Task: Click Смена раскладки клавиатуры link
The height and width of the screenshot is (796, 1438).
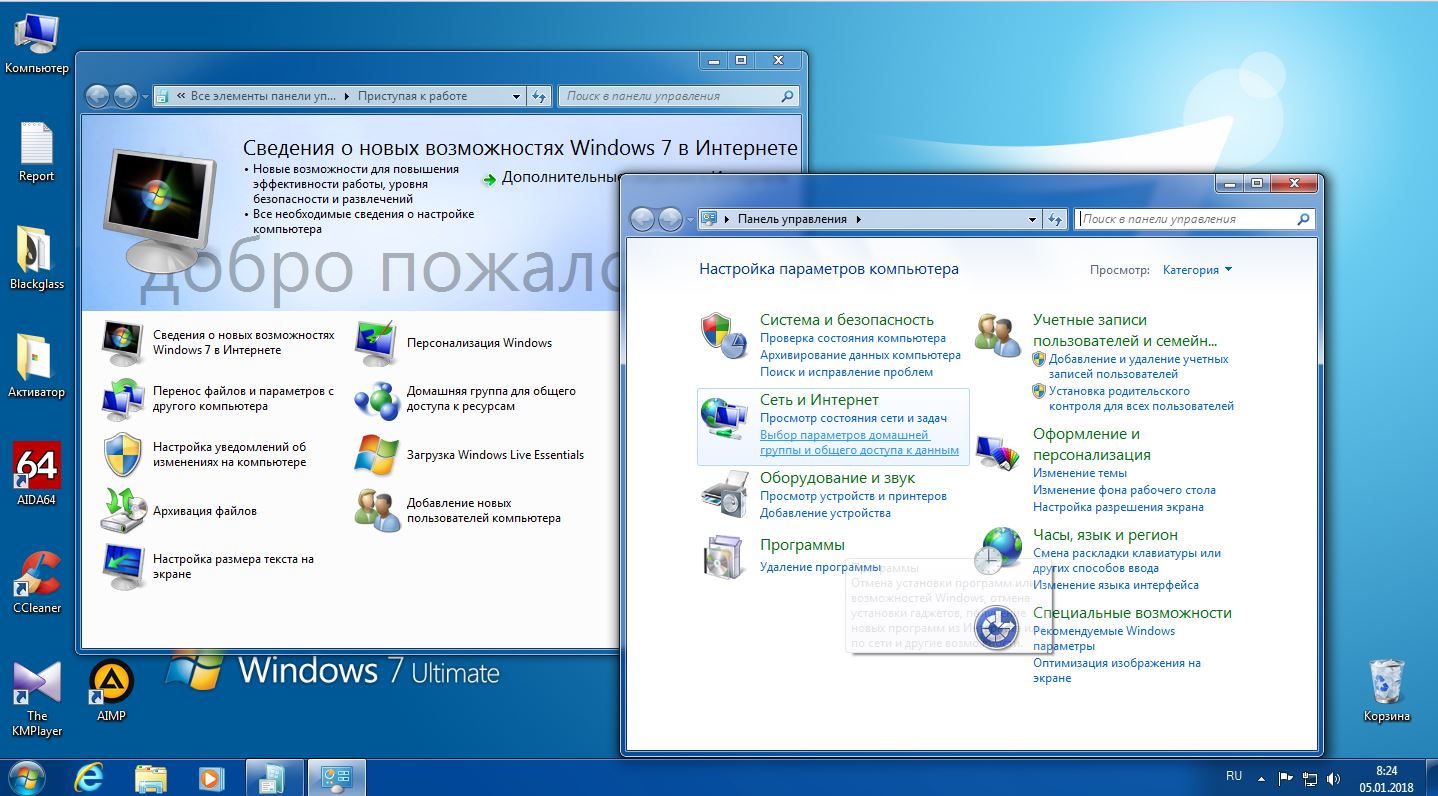Action: pos(1127,561)
